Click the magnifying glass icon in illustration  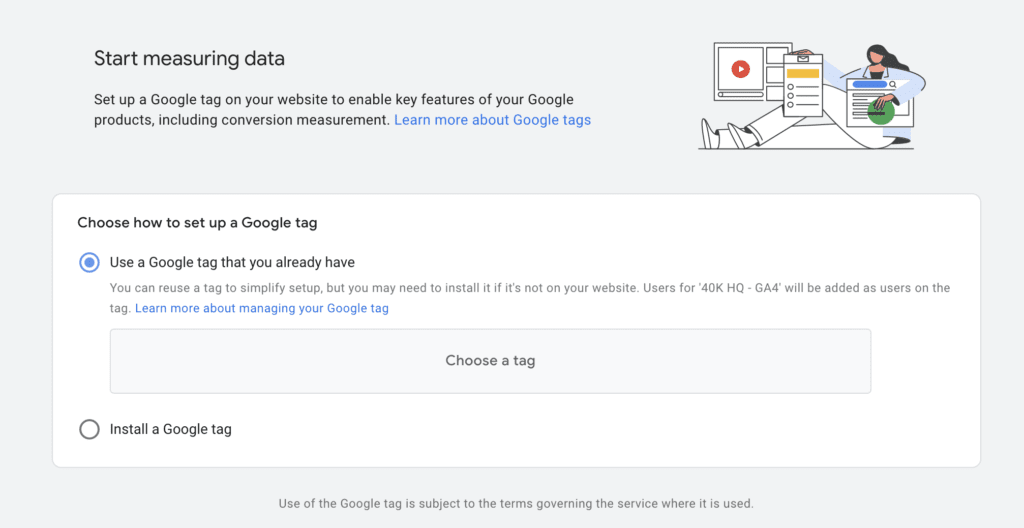[x=892, y=86]
